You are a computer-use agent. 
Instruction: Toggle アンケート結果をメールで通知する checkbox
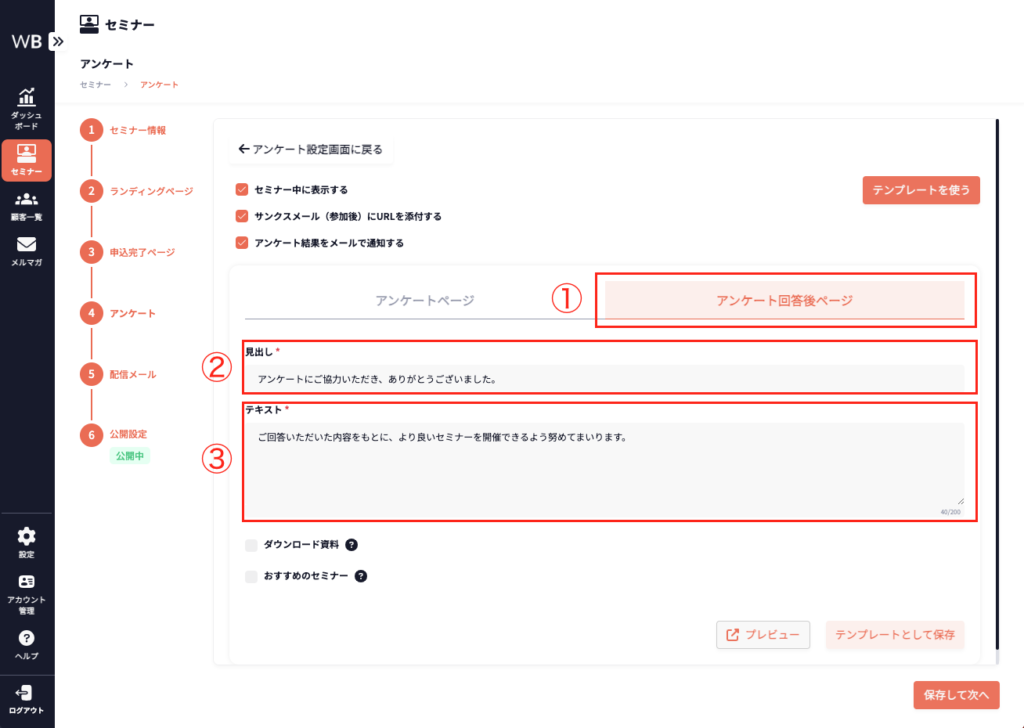pos(241,242)
